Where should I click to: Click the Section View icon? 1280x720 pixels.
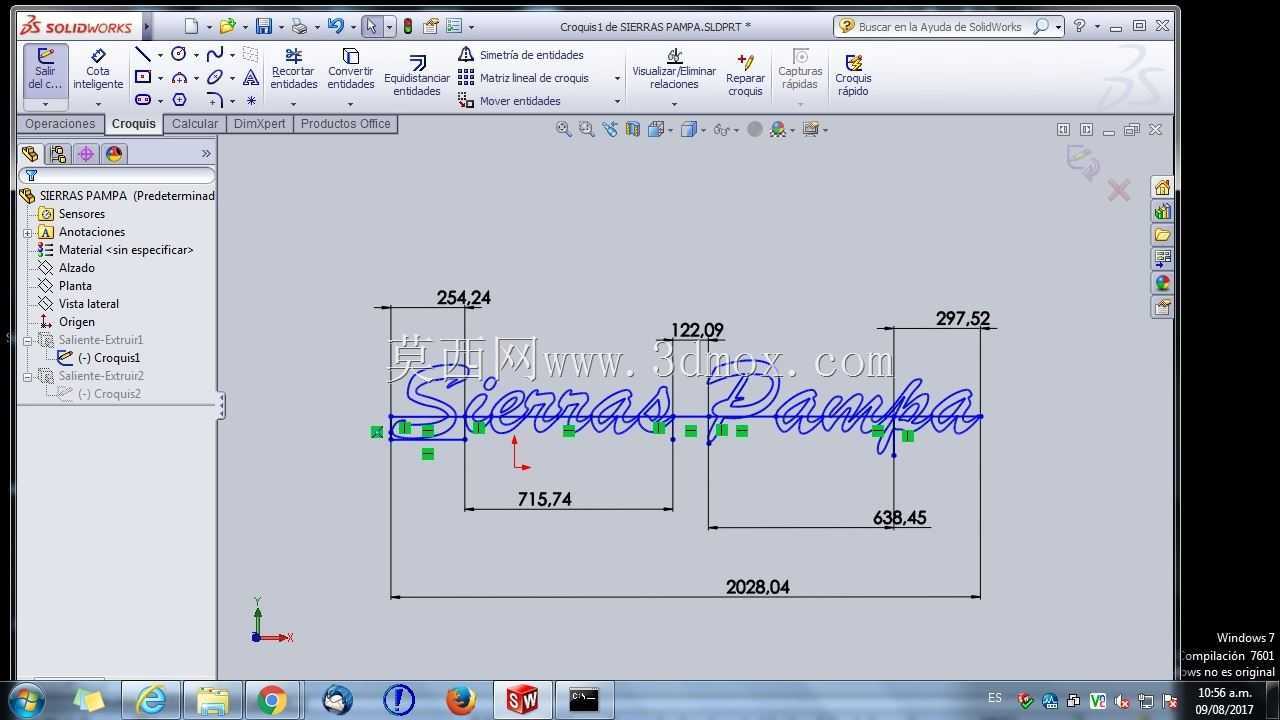[x=632, y=129]
